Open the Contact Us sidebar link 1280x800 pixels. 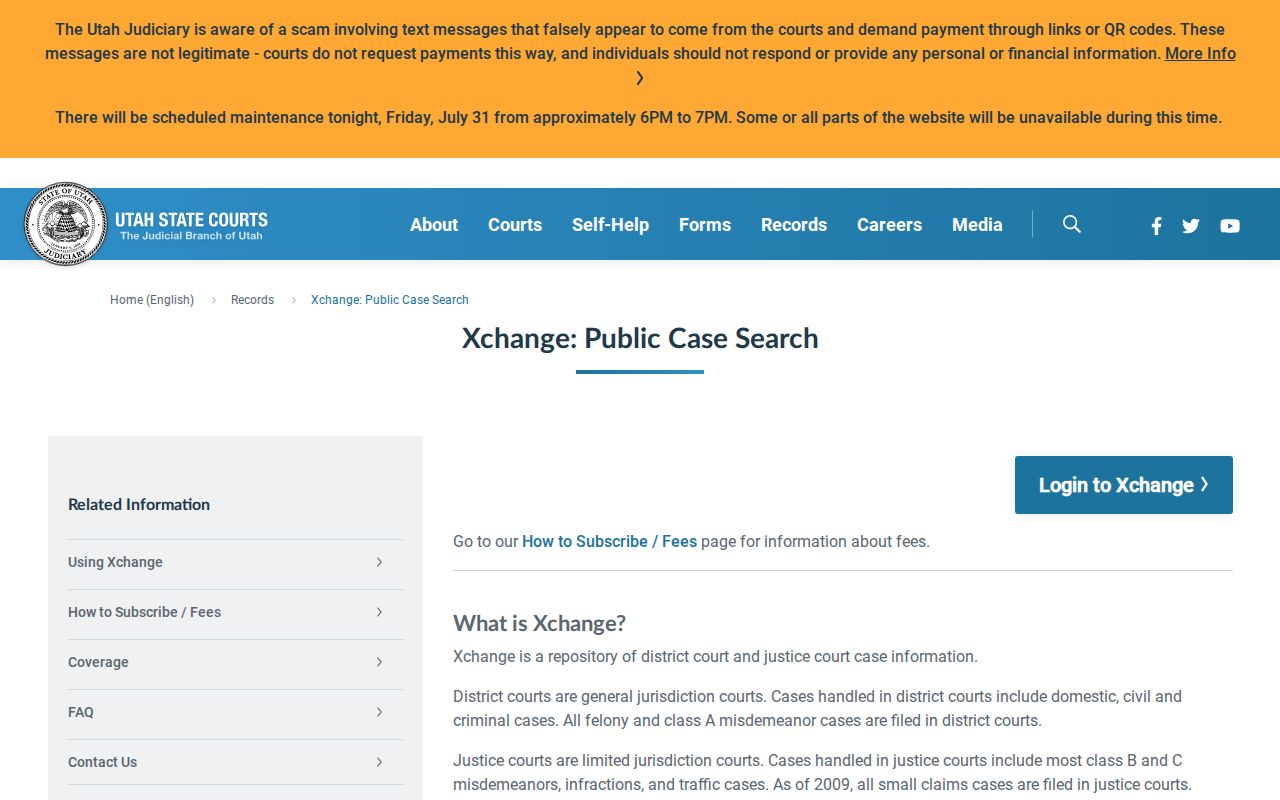click(x=102, y=762)
